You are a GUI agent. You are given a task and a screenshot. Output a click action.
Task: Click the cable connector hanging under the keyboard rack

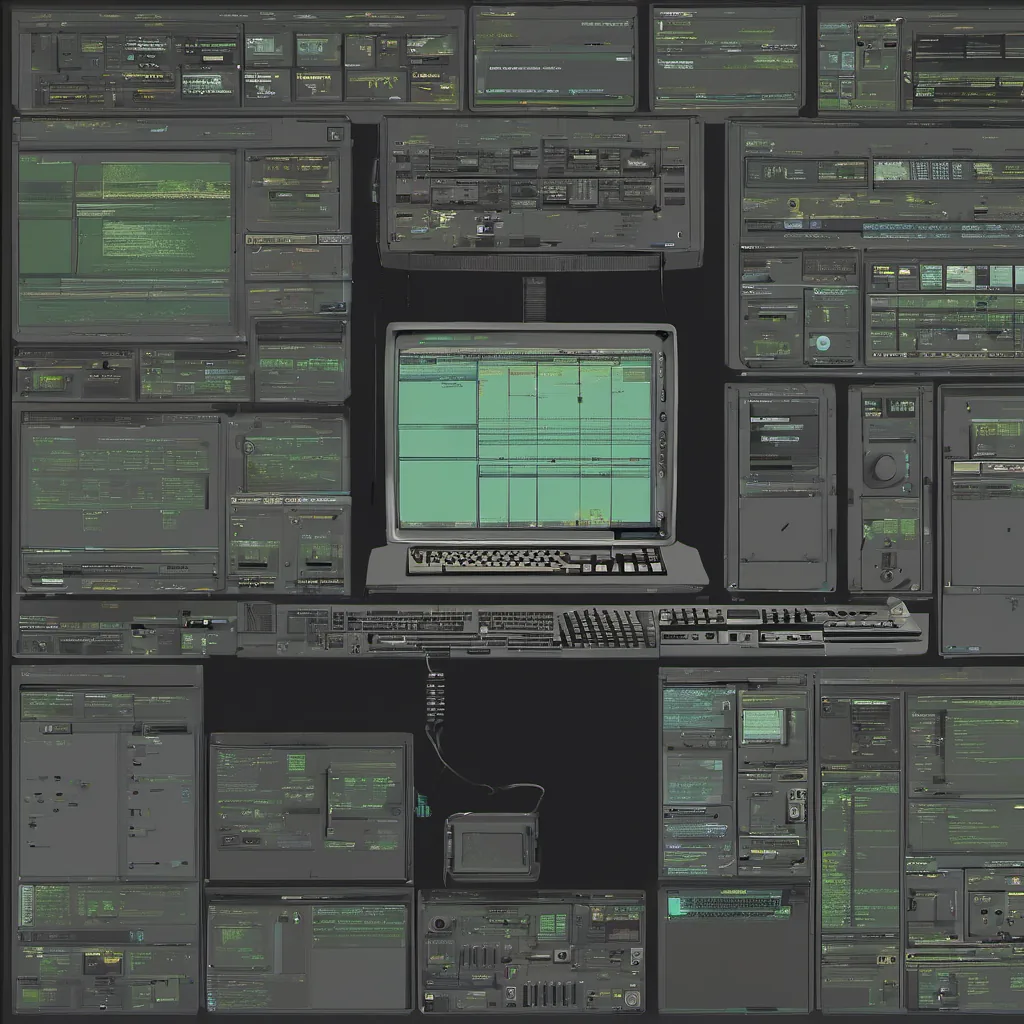pos(435,695)
